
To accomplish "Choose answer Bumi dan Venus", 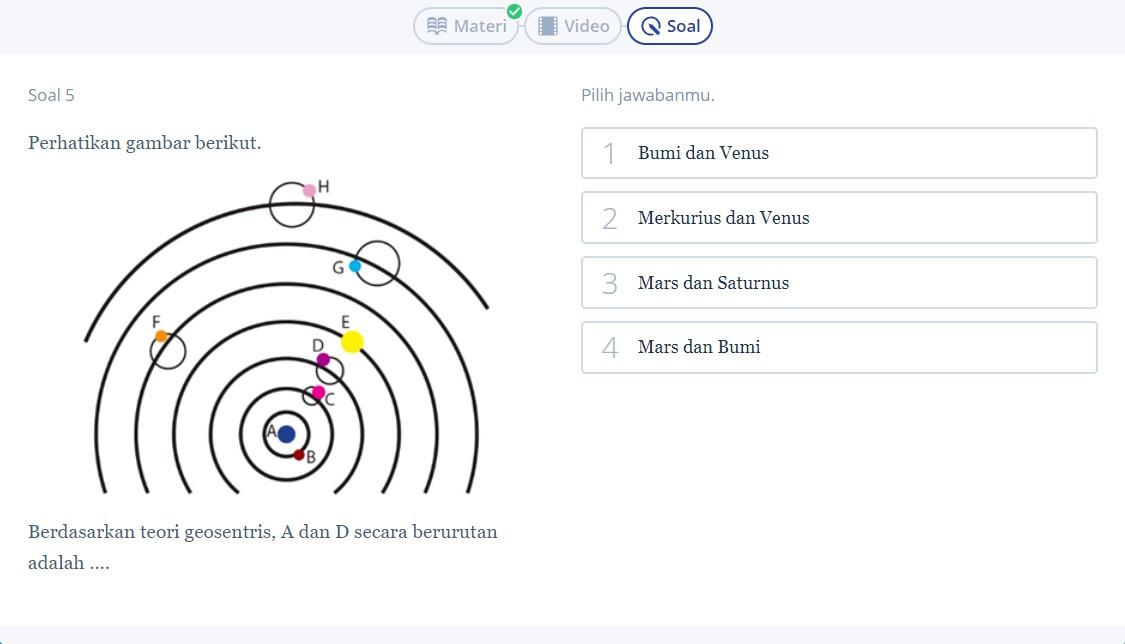I will [x=839, y=153].
